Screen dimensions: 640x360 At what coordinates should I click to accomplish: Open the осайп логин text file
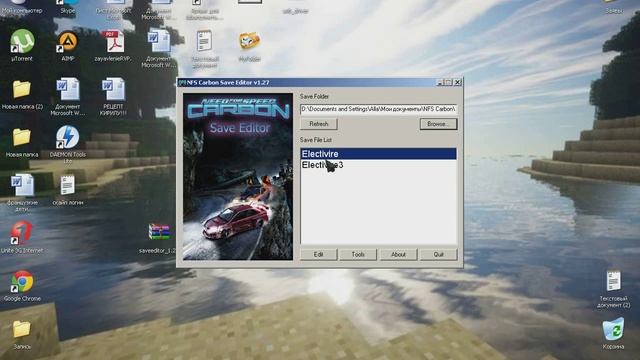point(68,185)
